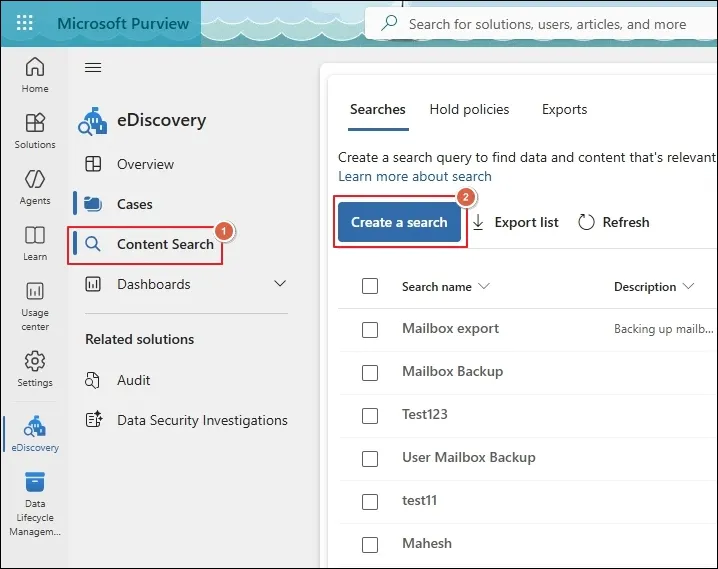The height and width of the screenshot is (569, 718).
Task: Toggle the select-all checkbox in header
Action: (x=370, y=286)
